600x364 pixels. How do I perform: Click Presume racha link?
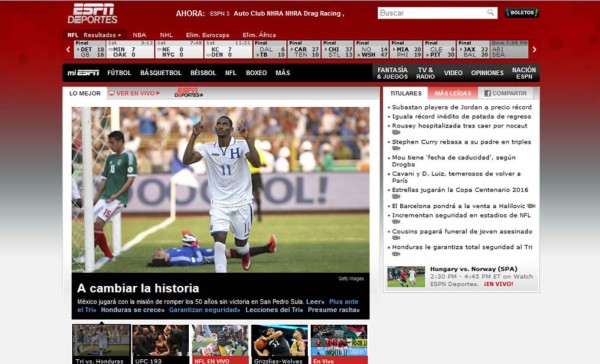tap(334, 310)
